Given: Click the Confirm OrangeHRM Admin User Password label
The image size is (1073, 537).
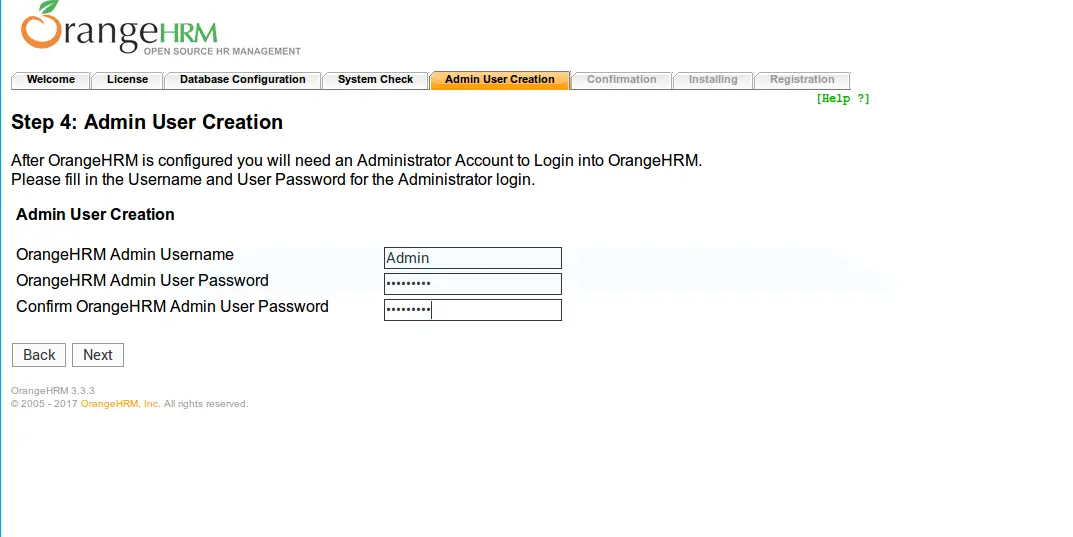Looking at the screenshot, I should [172, 306].
